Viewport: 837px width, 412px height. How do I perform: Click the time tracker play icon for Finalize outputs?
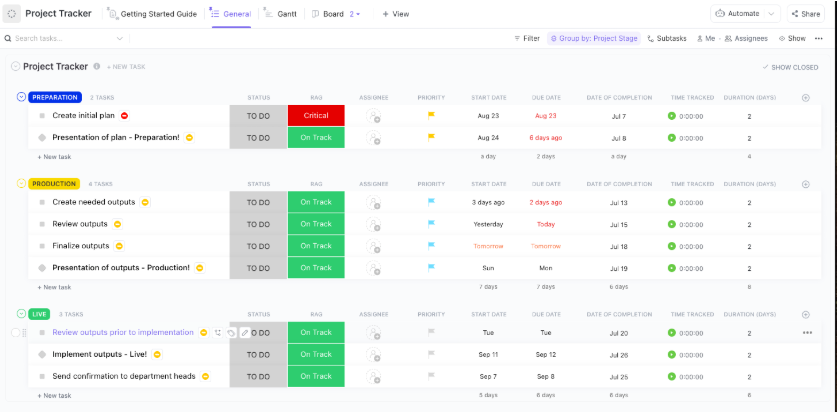tap(672, 246)
